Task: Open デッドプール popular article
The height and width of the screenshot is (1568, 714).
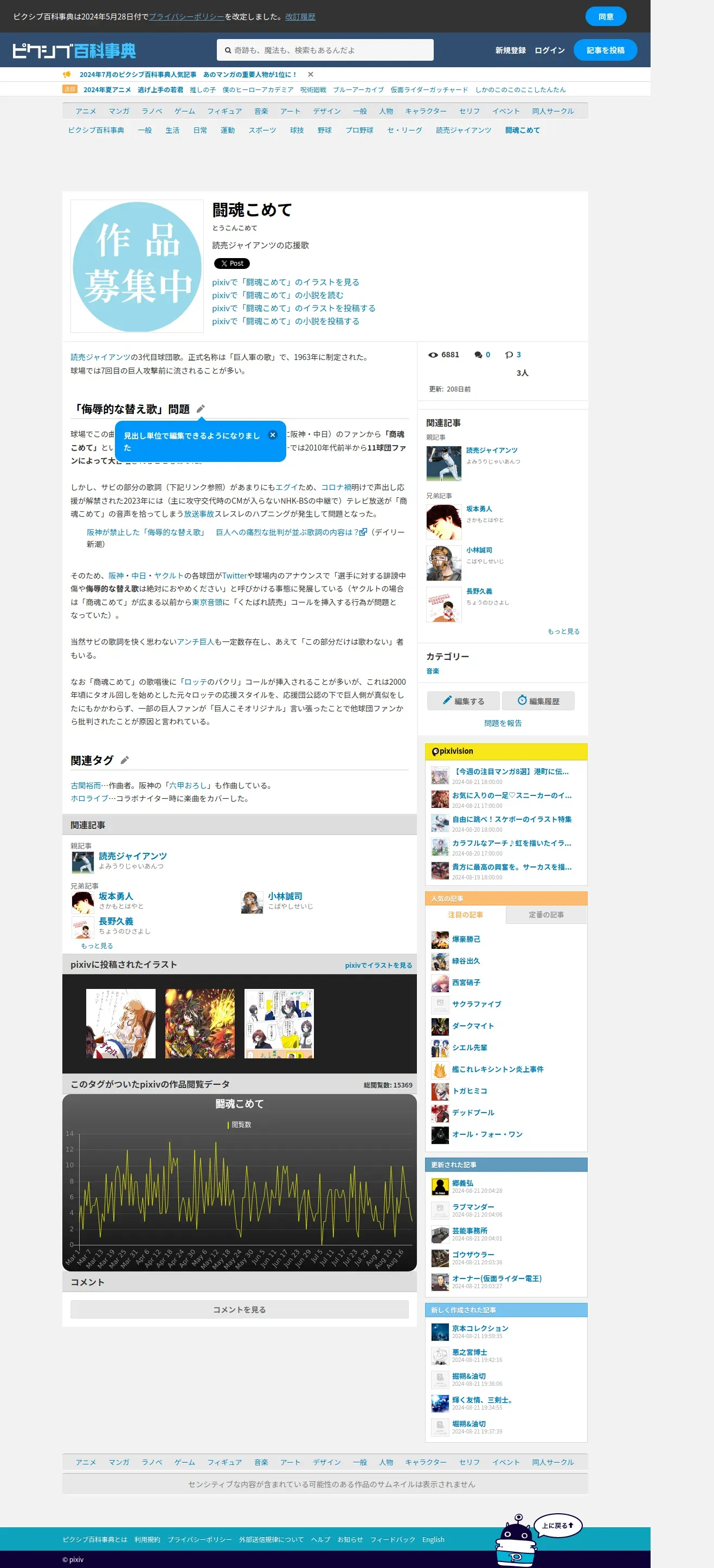Action: click(473, 1113)
